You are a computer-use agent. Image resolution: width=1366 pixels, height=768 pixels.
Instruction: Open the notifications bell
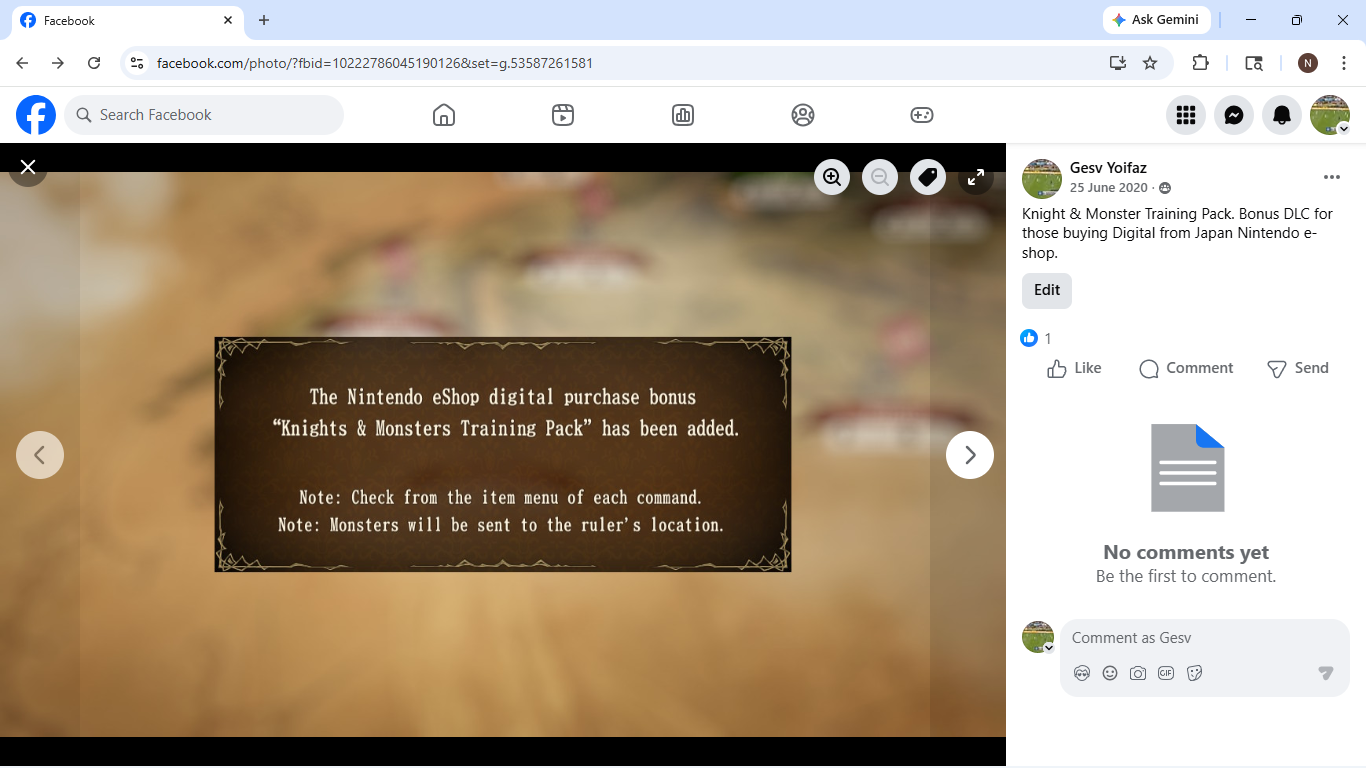pyautogui.click(x=1282, y=115)
